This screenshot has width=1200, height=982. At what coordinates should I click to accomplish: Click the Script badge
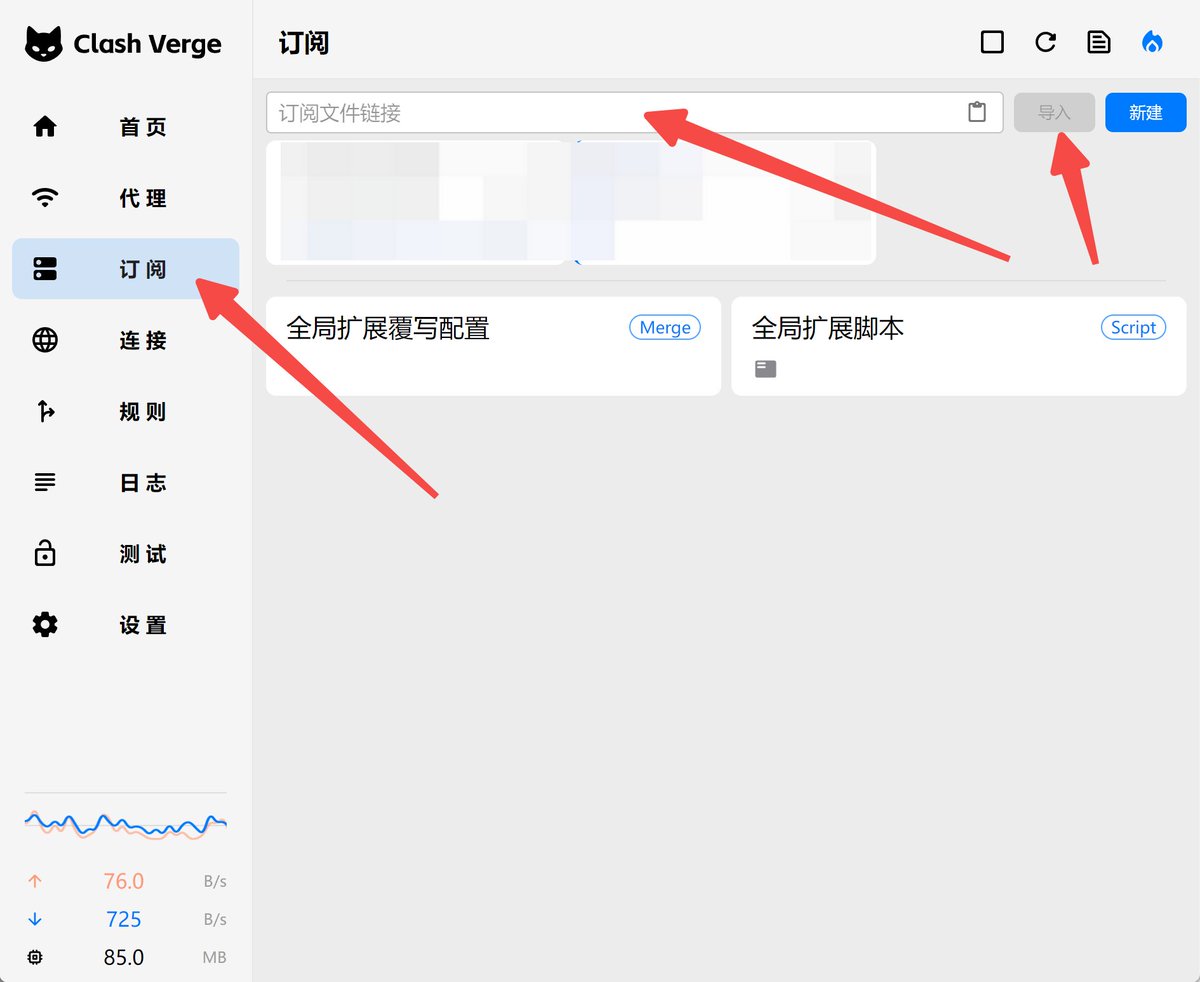(x=1133, y=327)
